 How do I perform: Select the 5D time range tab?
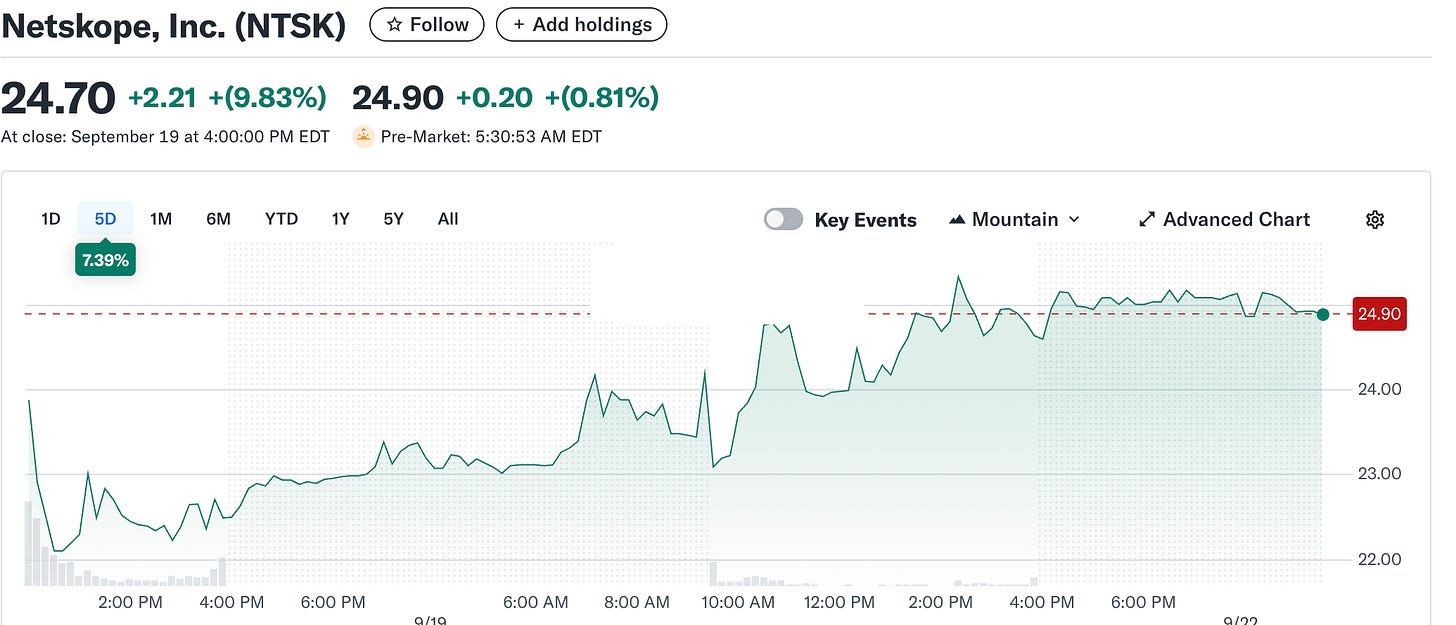(106, 219)
